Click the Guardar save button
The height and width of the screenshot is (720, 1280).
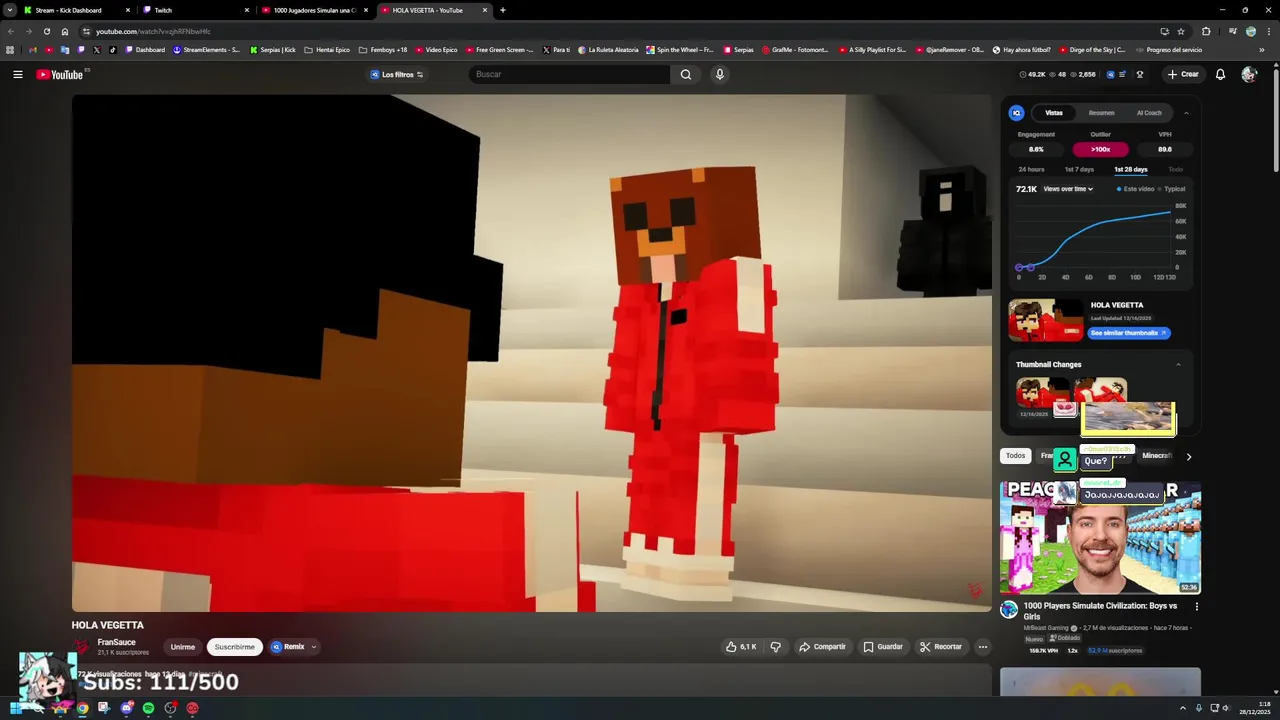[x=883, y=647]
